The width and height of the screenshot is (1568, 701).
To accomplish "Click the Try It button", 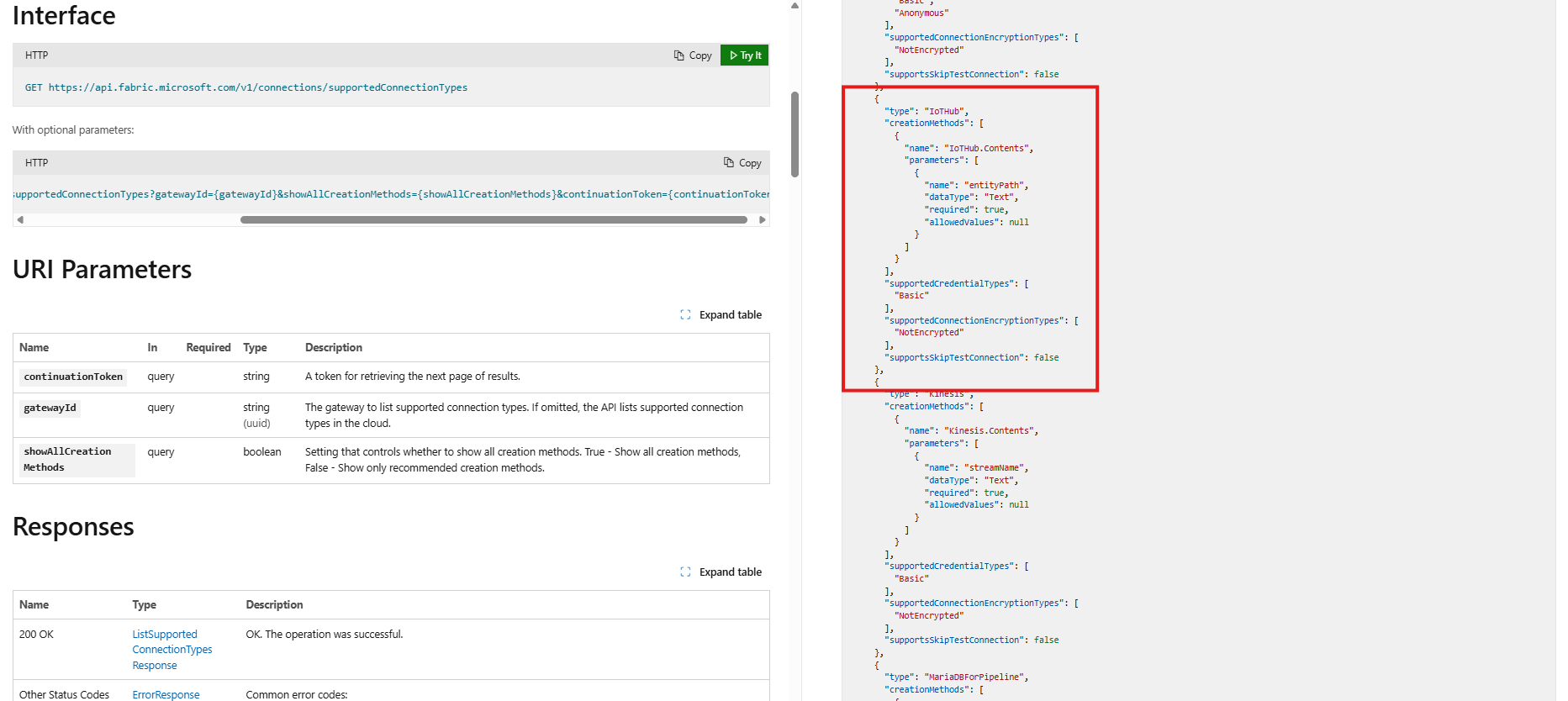I will pyautogui.click(x=745, y=55).
